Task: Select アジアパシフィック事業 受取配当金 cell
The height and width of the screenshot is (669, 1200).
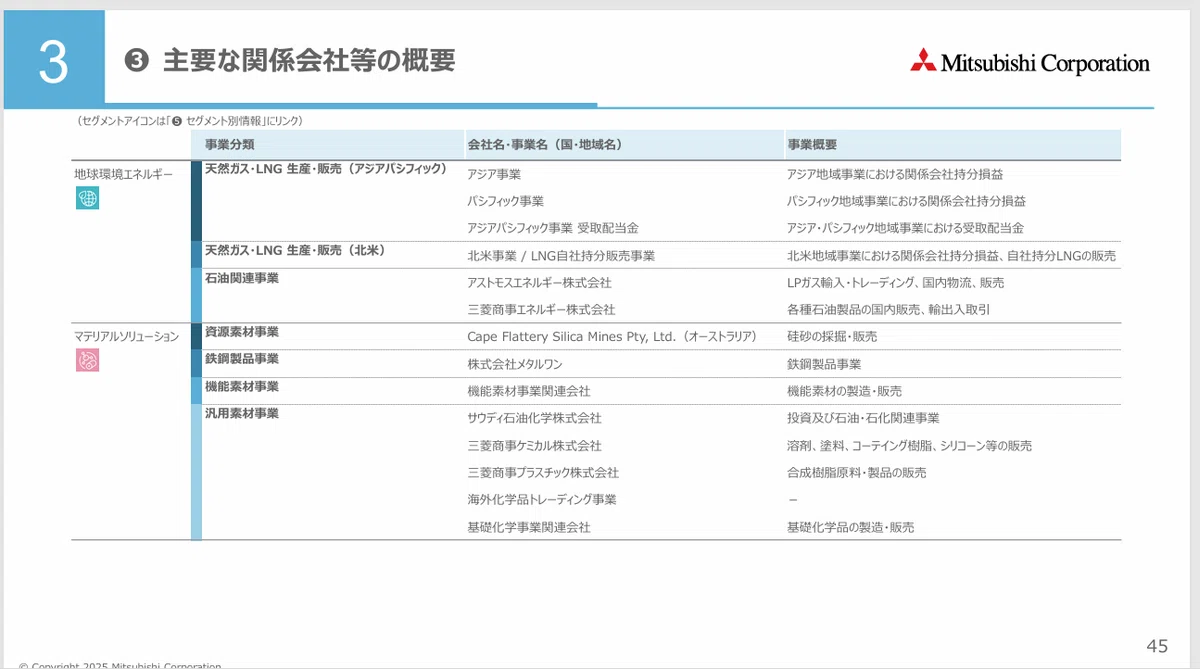Action: [x=553, y=228]
